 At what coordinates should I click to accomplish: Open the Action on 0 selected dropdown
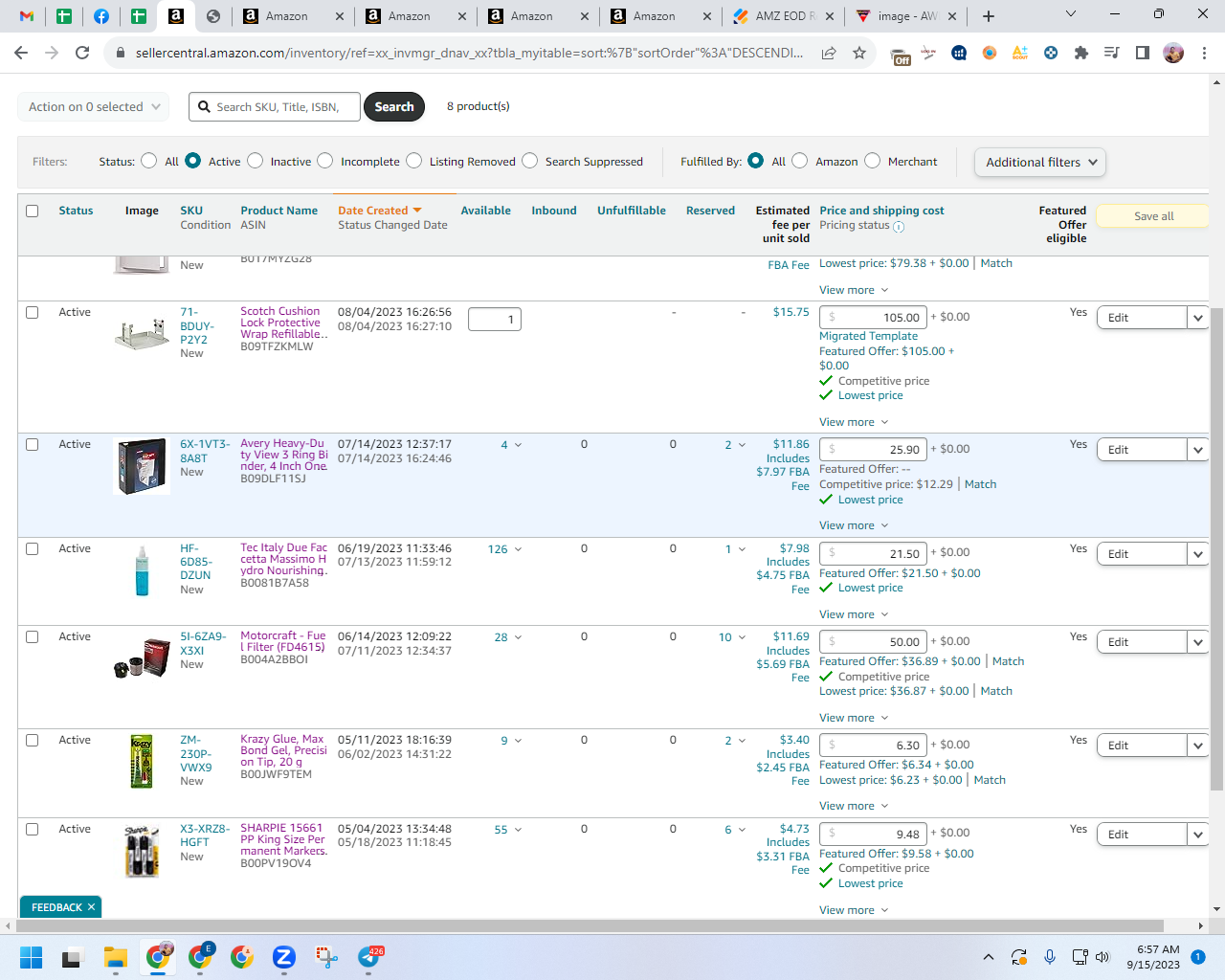(94, 107)
